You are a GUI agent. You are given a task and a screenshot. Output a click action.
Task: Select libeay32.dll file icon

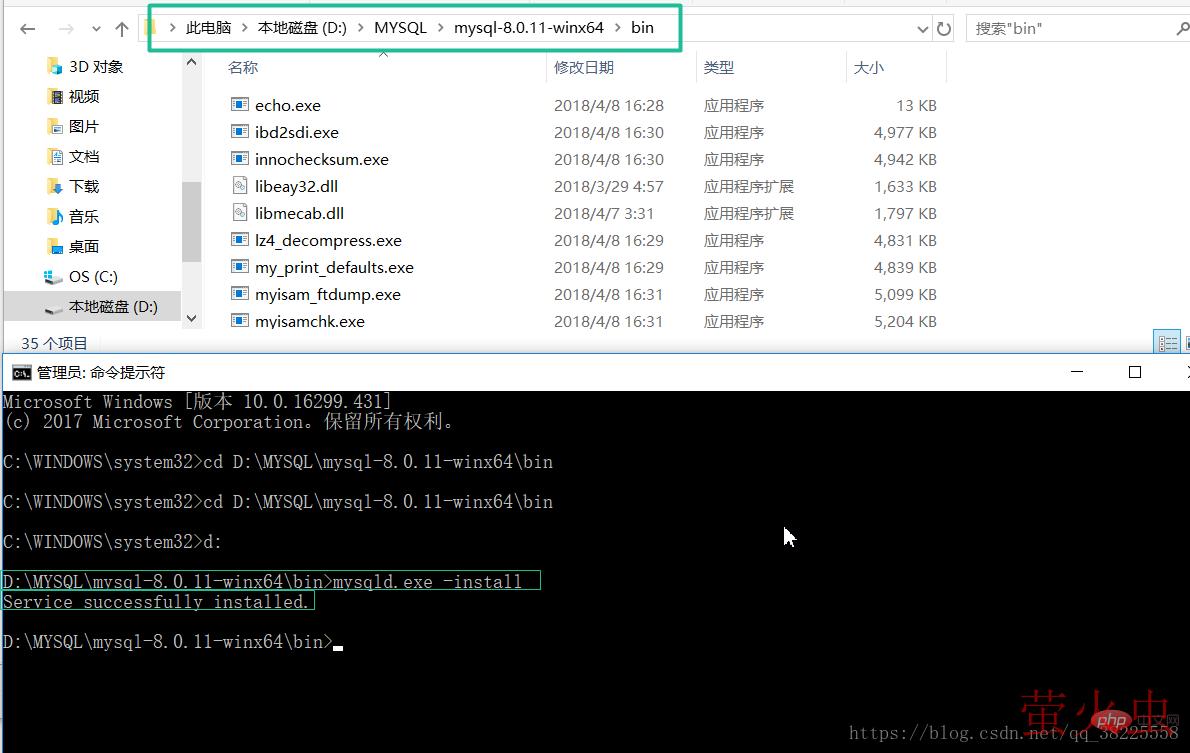coord(240,186)
